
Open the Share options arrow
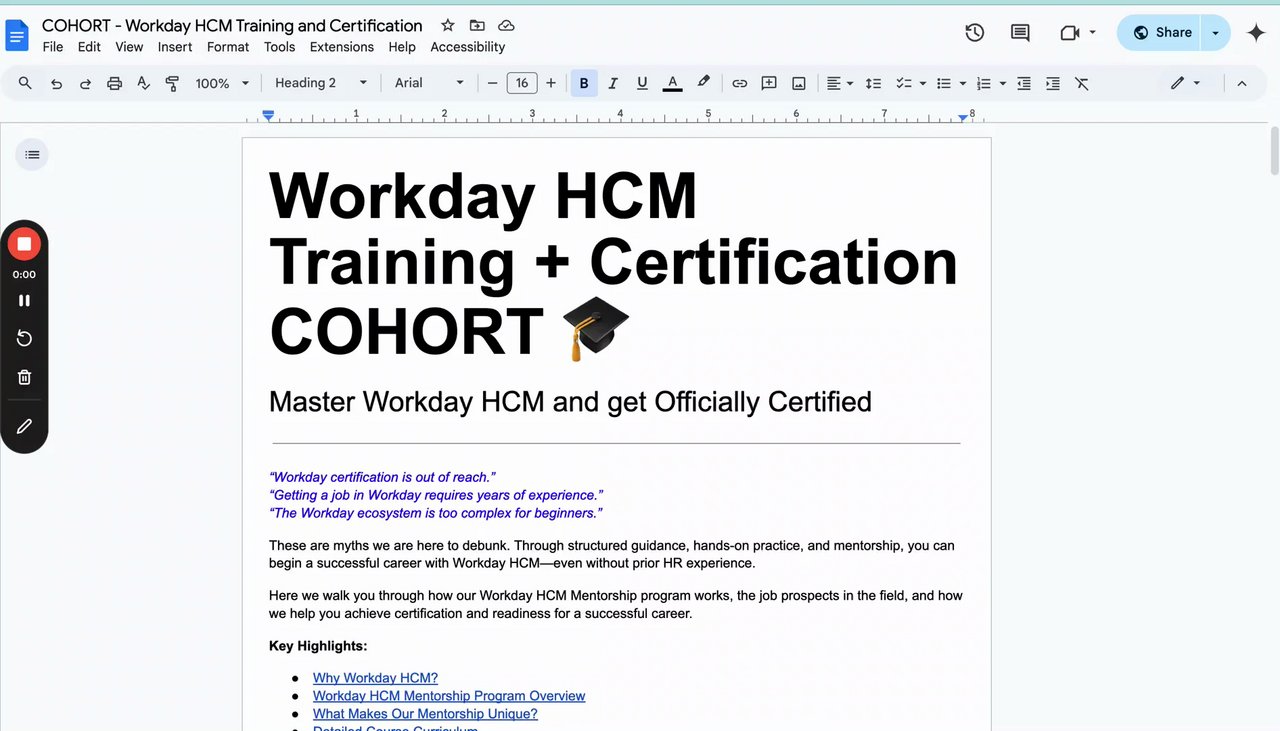[1215, 33]
